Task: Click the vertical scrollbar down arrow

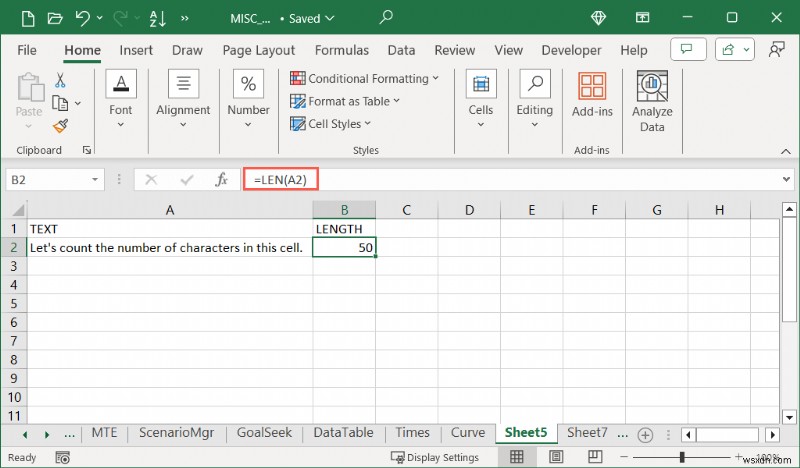Action: (x=789, y=417)
